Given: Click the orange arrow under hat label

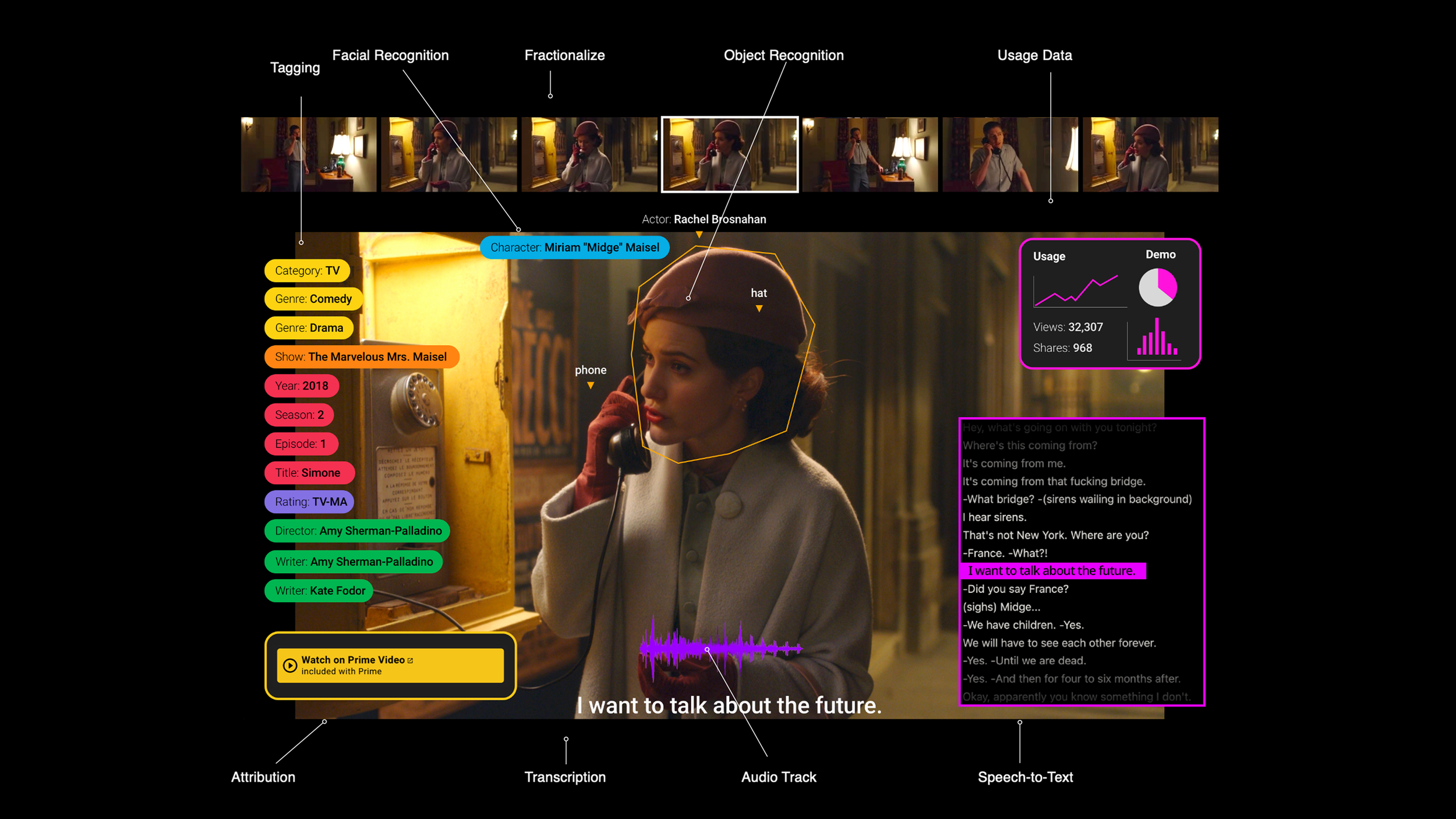Looking at the screenshot, I should (x=759, y=309).
